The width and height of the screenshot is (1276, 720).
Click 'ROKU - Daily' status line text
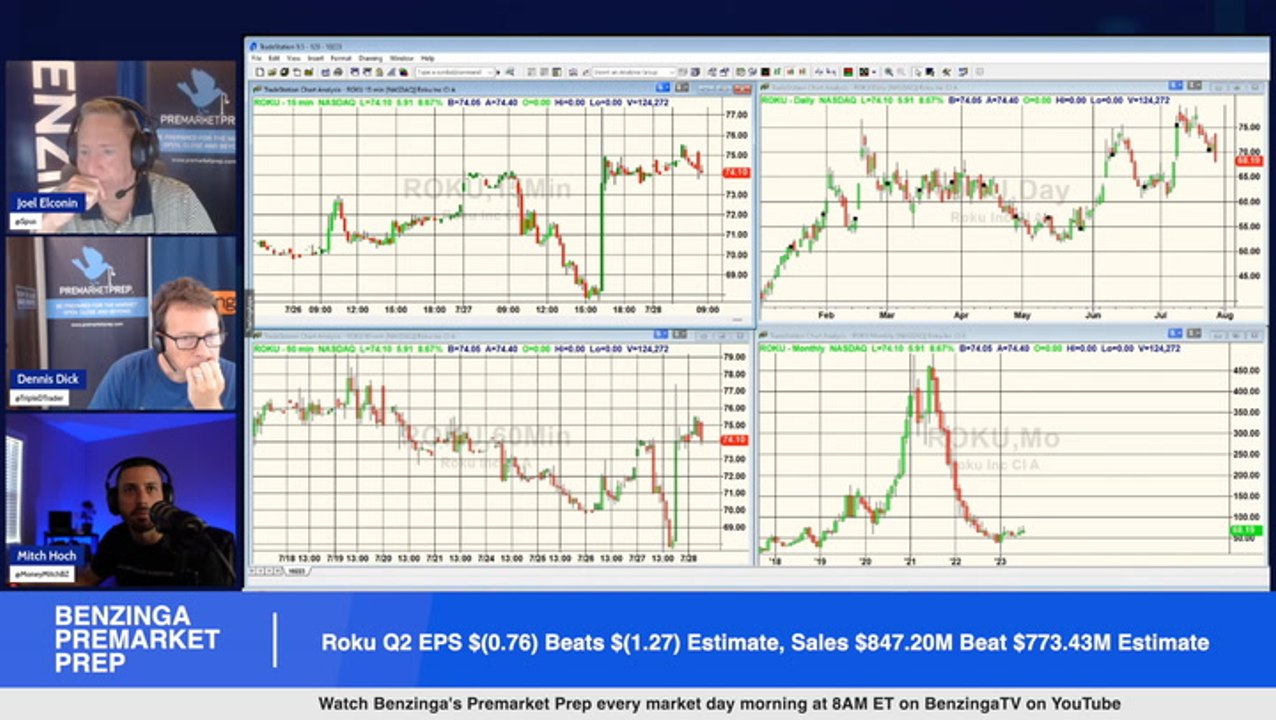788,100
